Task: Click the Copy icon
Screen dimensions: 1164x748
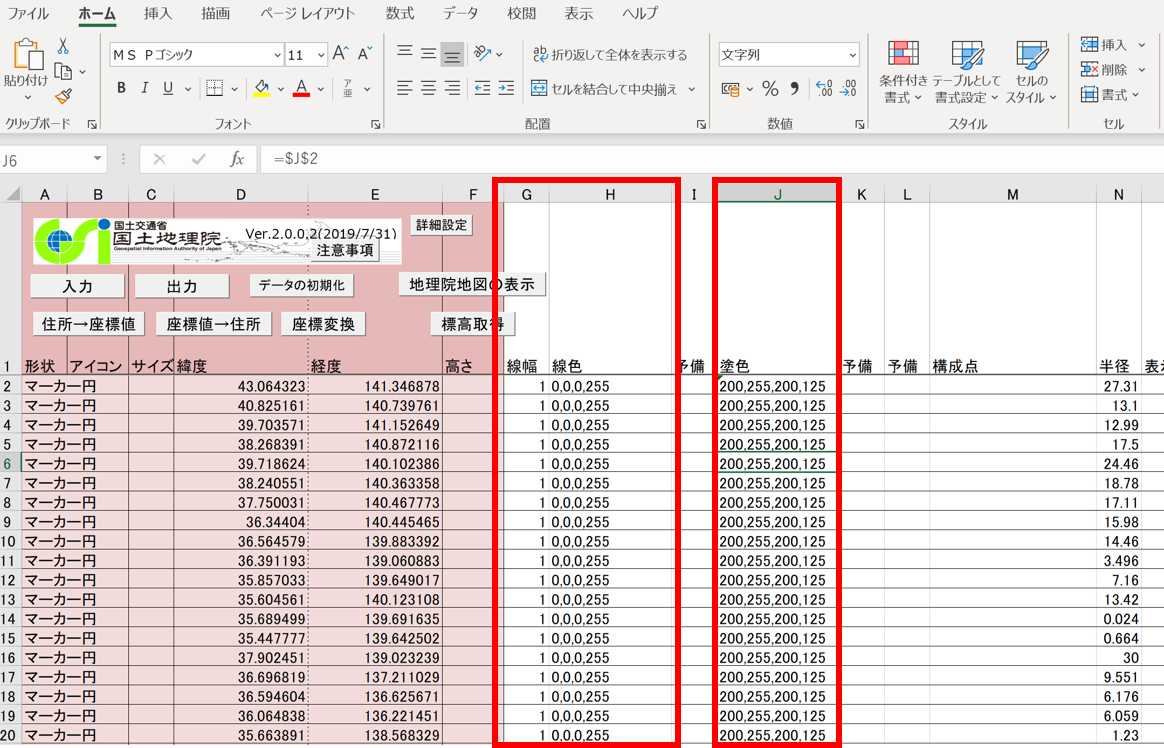Action: [x=63, y=71]
